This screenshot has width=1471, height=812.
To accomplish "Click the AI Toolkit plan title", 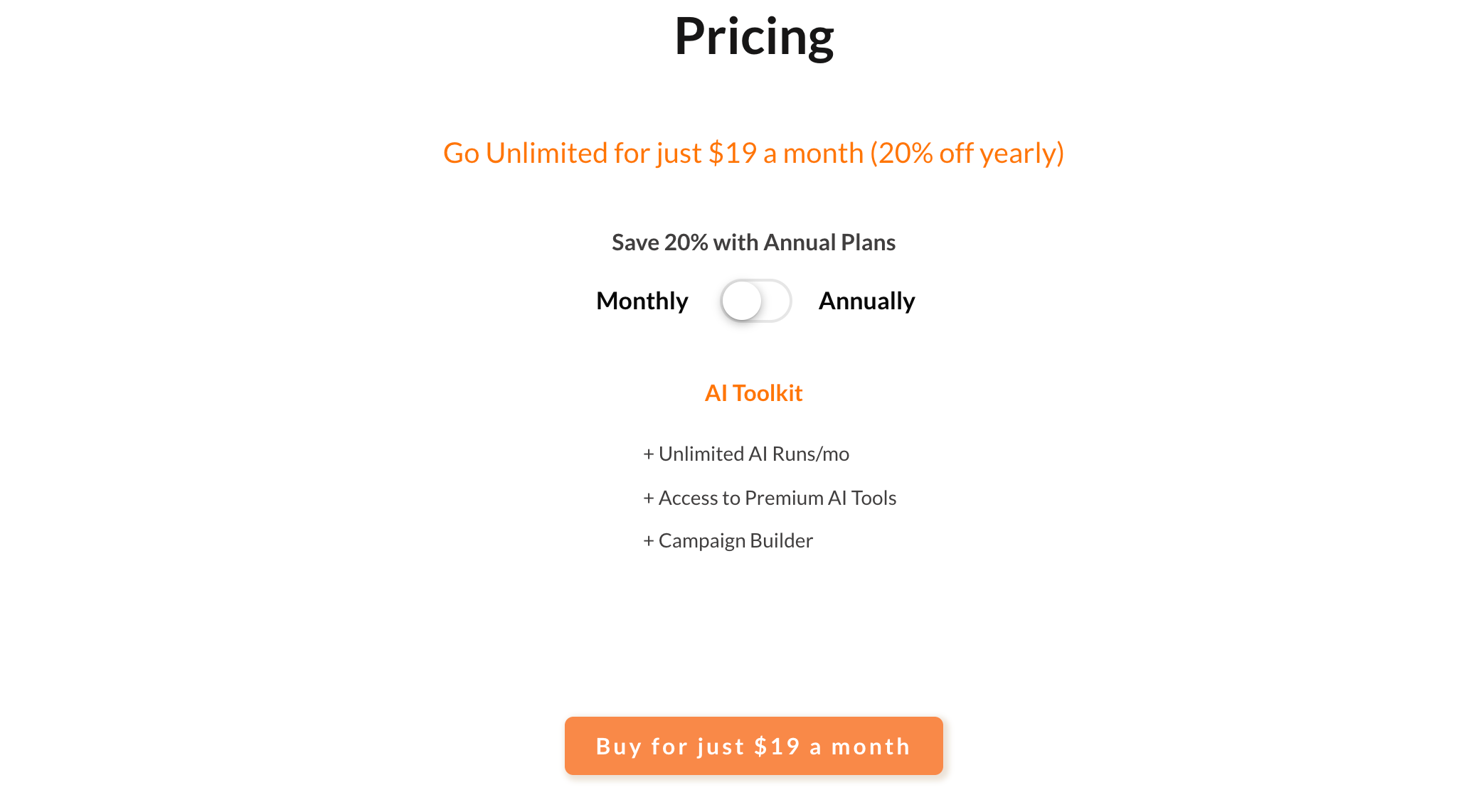I will [x=753, y=393].
